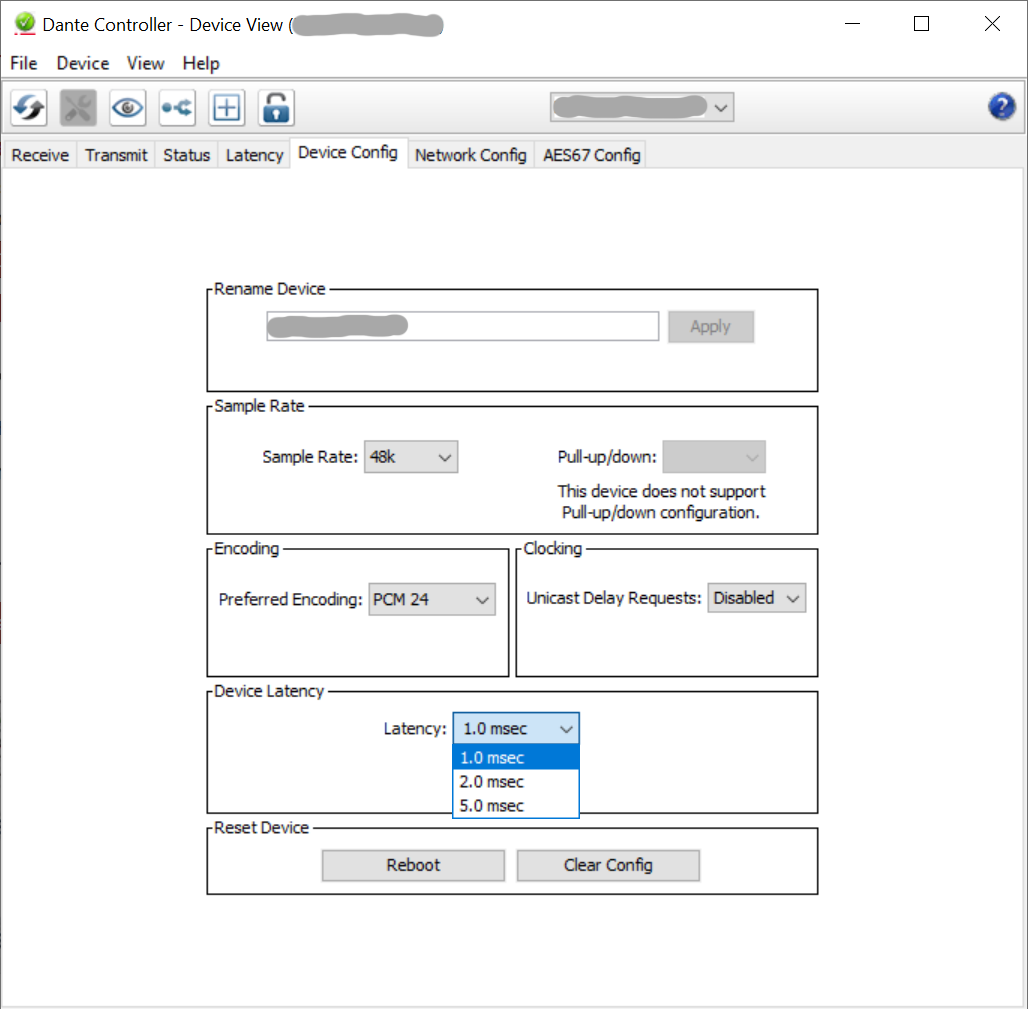This screenshot has width=1028, height=1009.
Task: Close the Dante Controller window
Action: click(x=992, y=24)
